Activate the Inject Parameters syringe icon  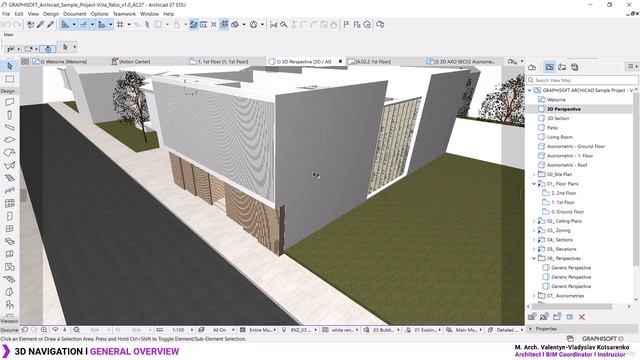pyautogui.click(x=50, y=25)
